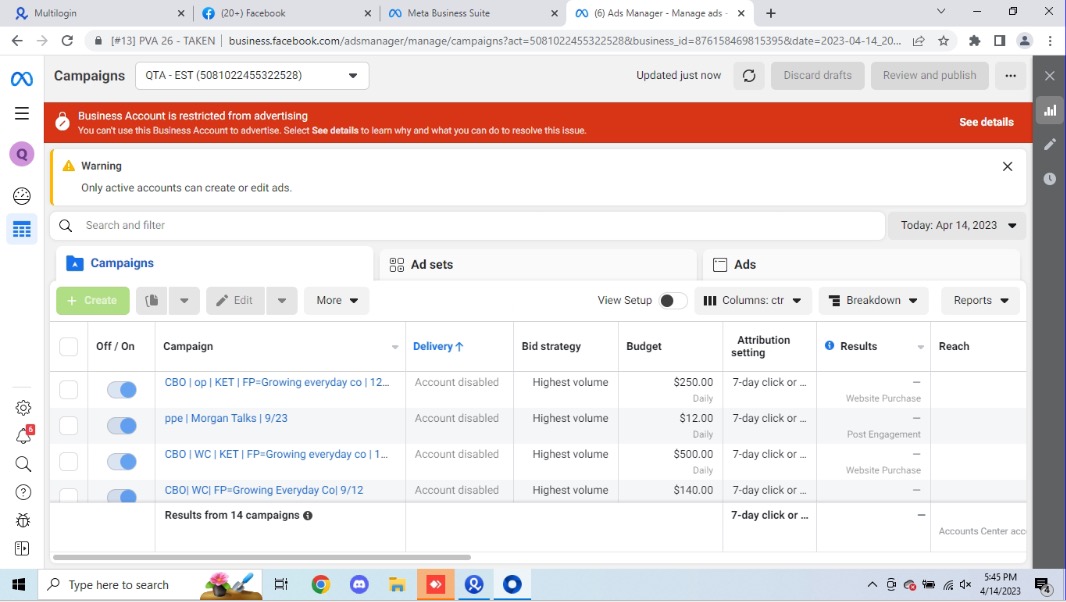Image resolution: width=1066 pixels, height=602 pixels.
Task: Open Account overview gauge icon
Action: (x=22, y=196)
